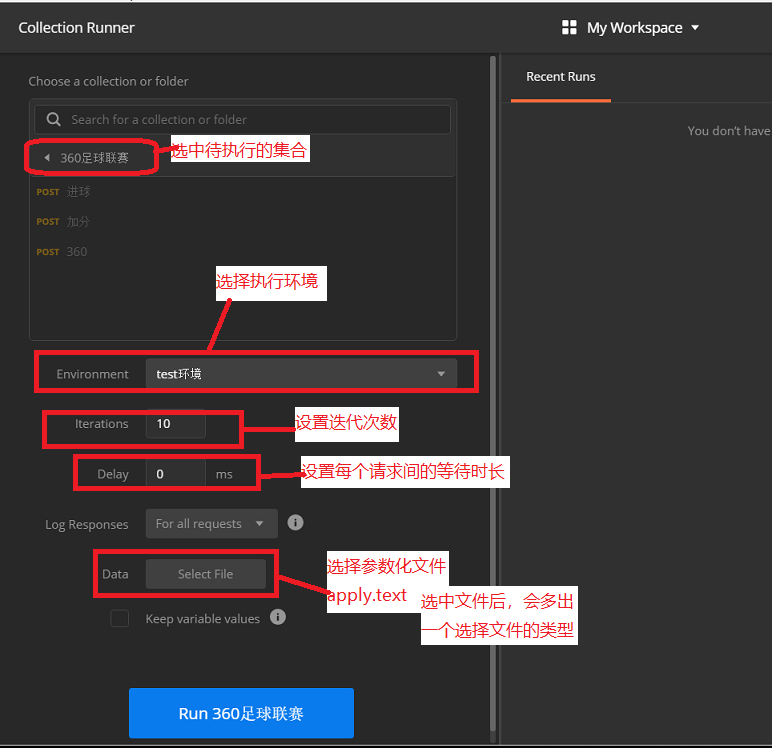This screenshot has width=772, height=748.
Task: Click the Delay value field
Action: 176,474
